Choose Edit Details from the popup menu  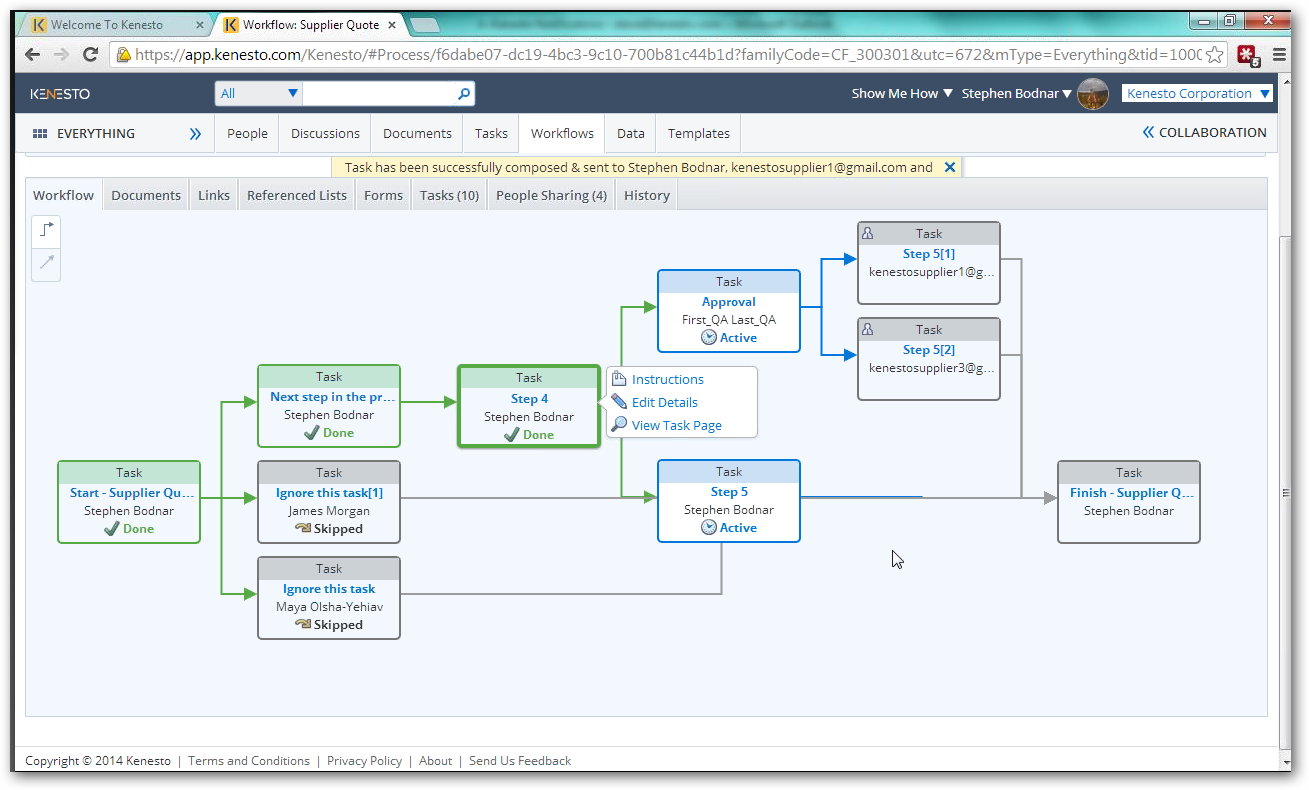coord(665,402)
